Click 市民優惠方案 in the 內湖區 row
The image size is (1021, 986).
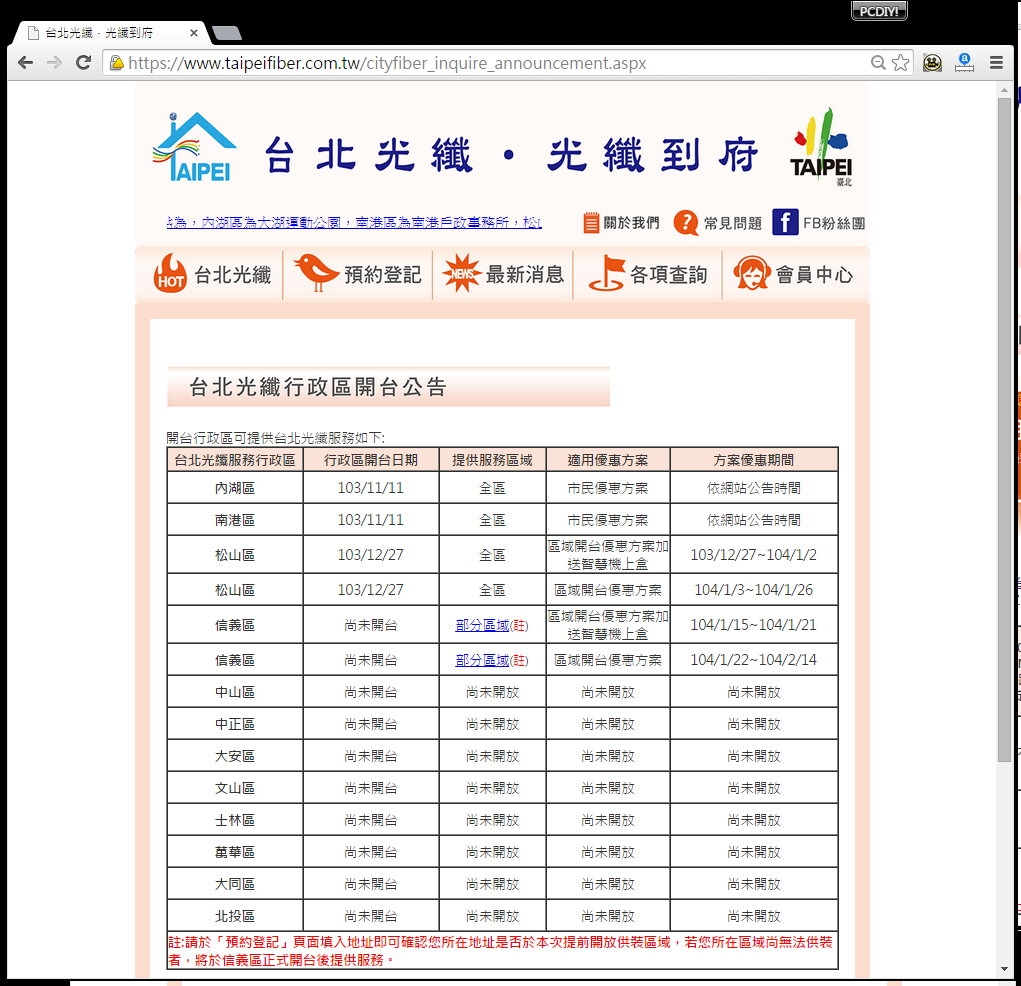click(608, 488)
